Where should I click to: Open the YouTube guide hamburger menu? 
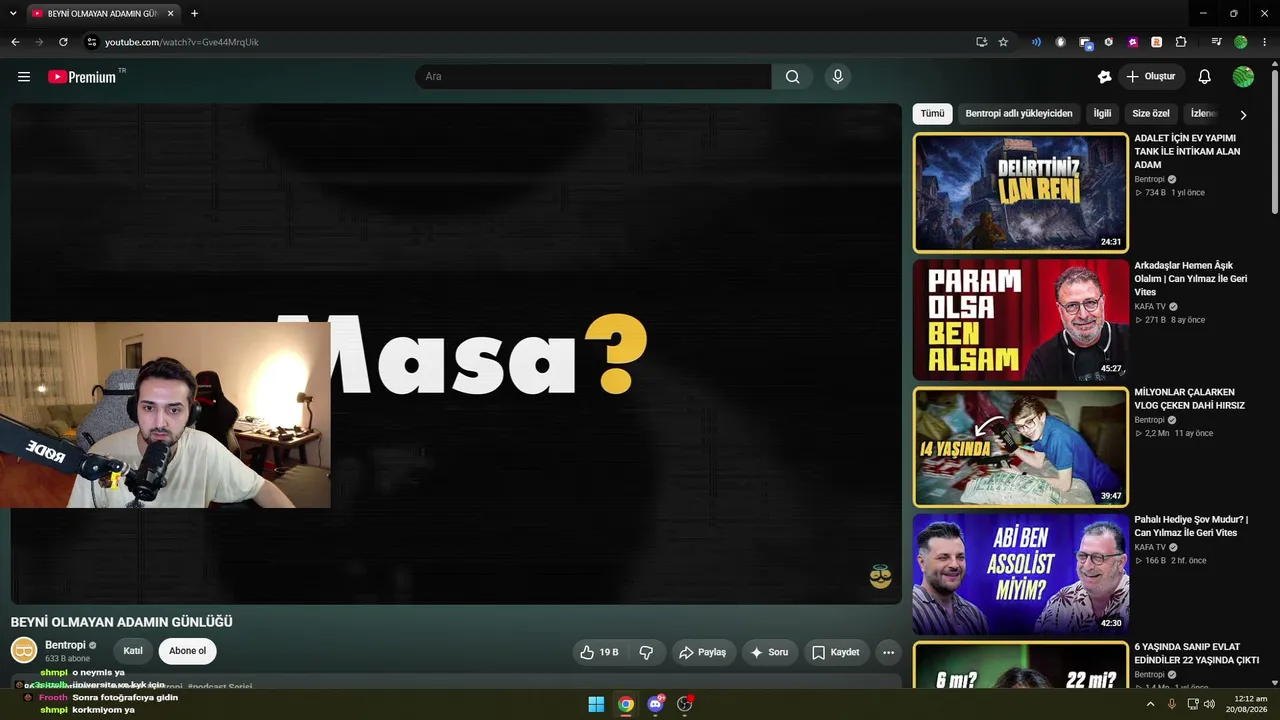(x=24, y=77)
